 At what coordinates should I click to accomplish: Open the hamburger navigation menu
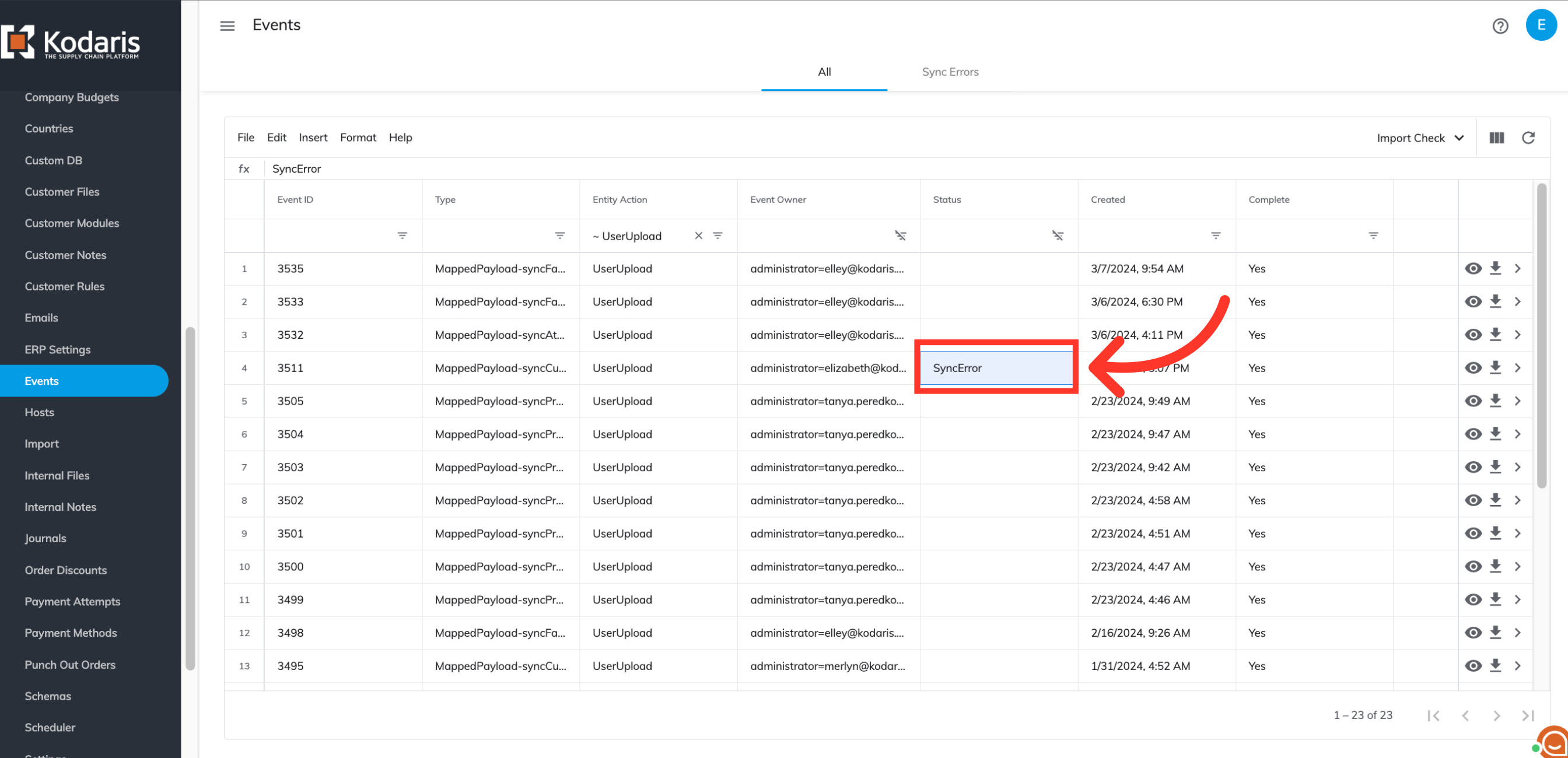click(x=227, y=26)
